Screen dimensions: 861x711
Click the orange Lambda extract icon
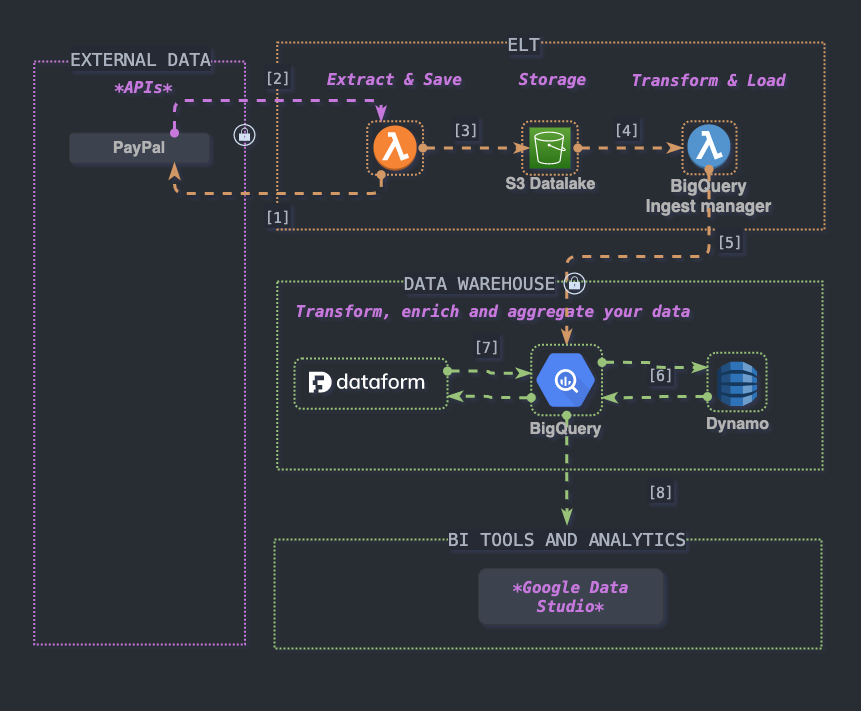click(395, 148)
